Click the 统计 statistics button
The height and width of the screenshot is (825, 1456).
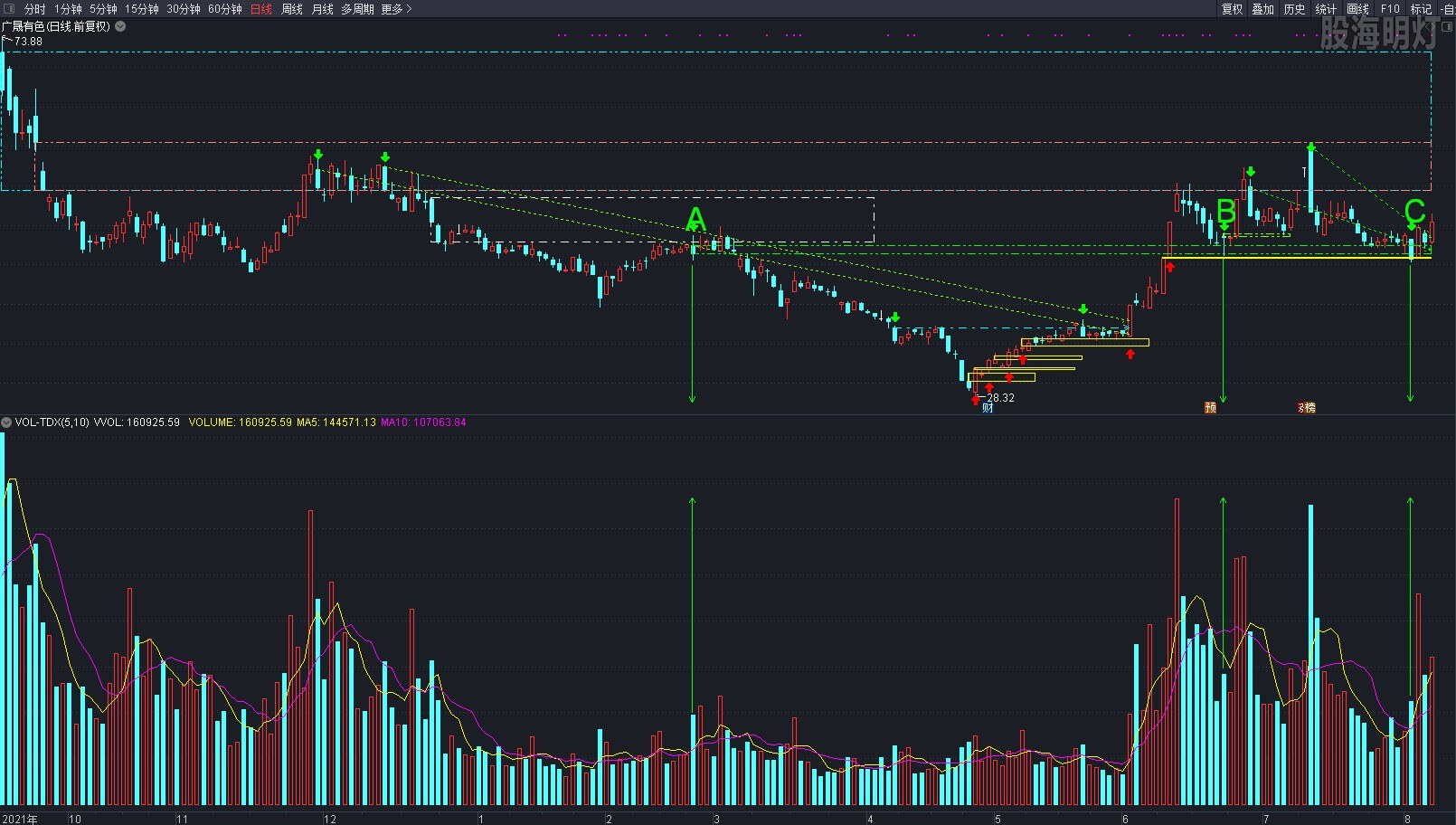click(x=1326, y=9)
